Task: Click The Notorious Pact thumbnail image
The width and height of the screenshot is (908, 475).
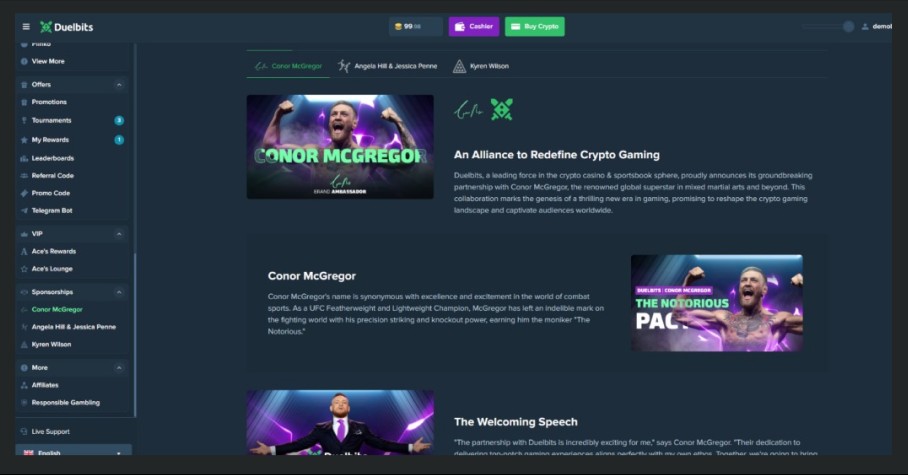Action: [x=717, y=303]
